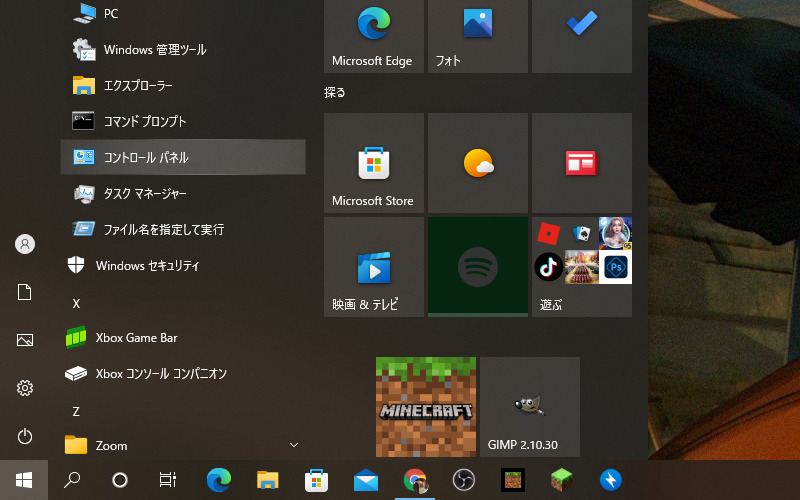
Task: Open the To Do checkmark tile
Action: [582, 36]
